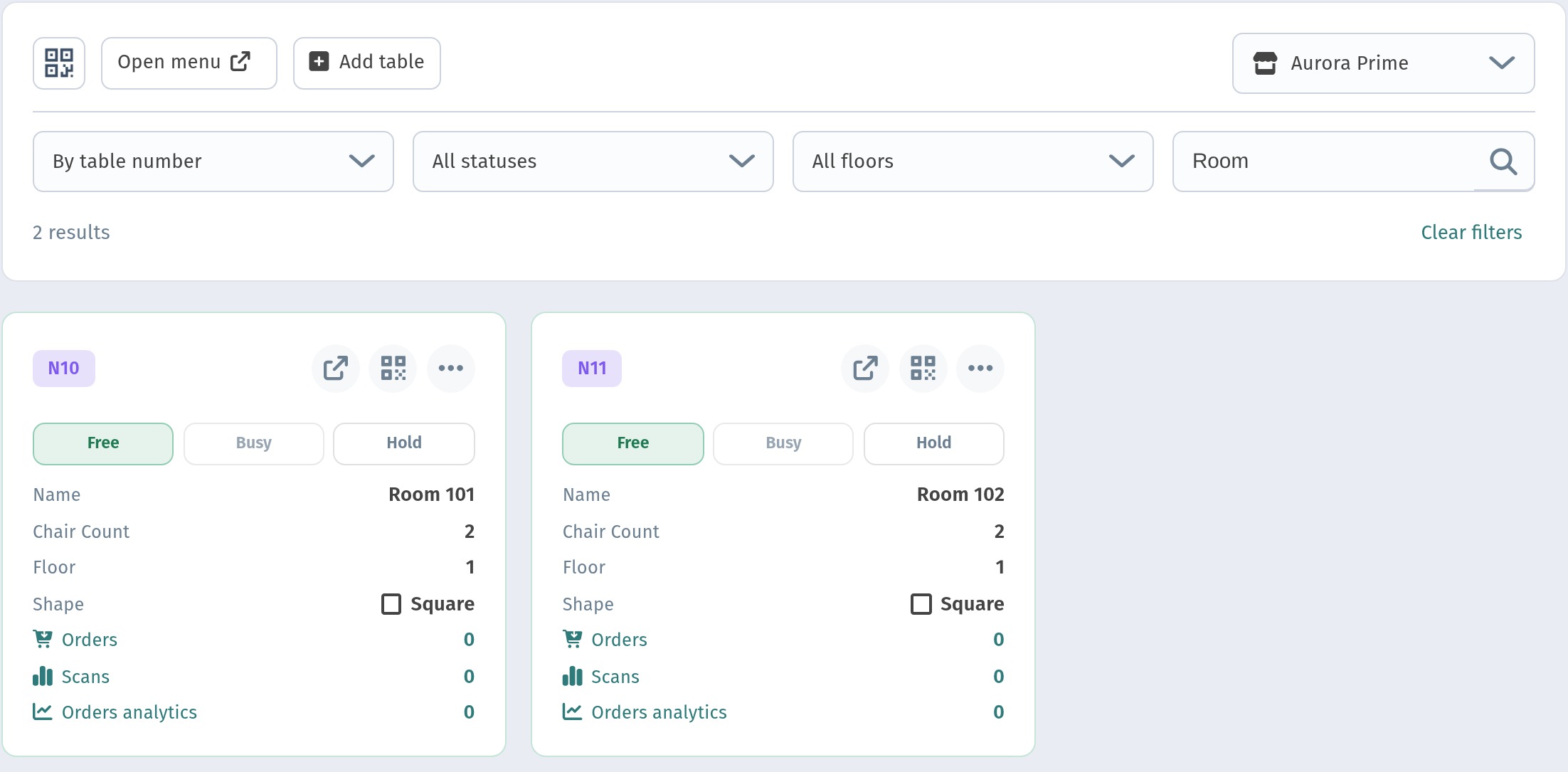The image size is (1568, 772).
Task: Set Room 101 status to Busy
Action: tap(254, 444)
